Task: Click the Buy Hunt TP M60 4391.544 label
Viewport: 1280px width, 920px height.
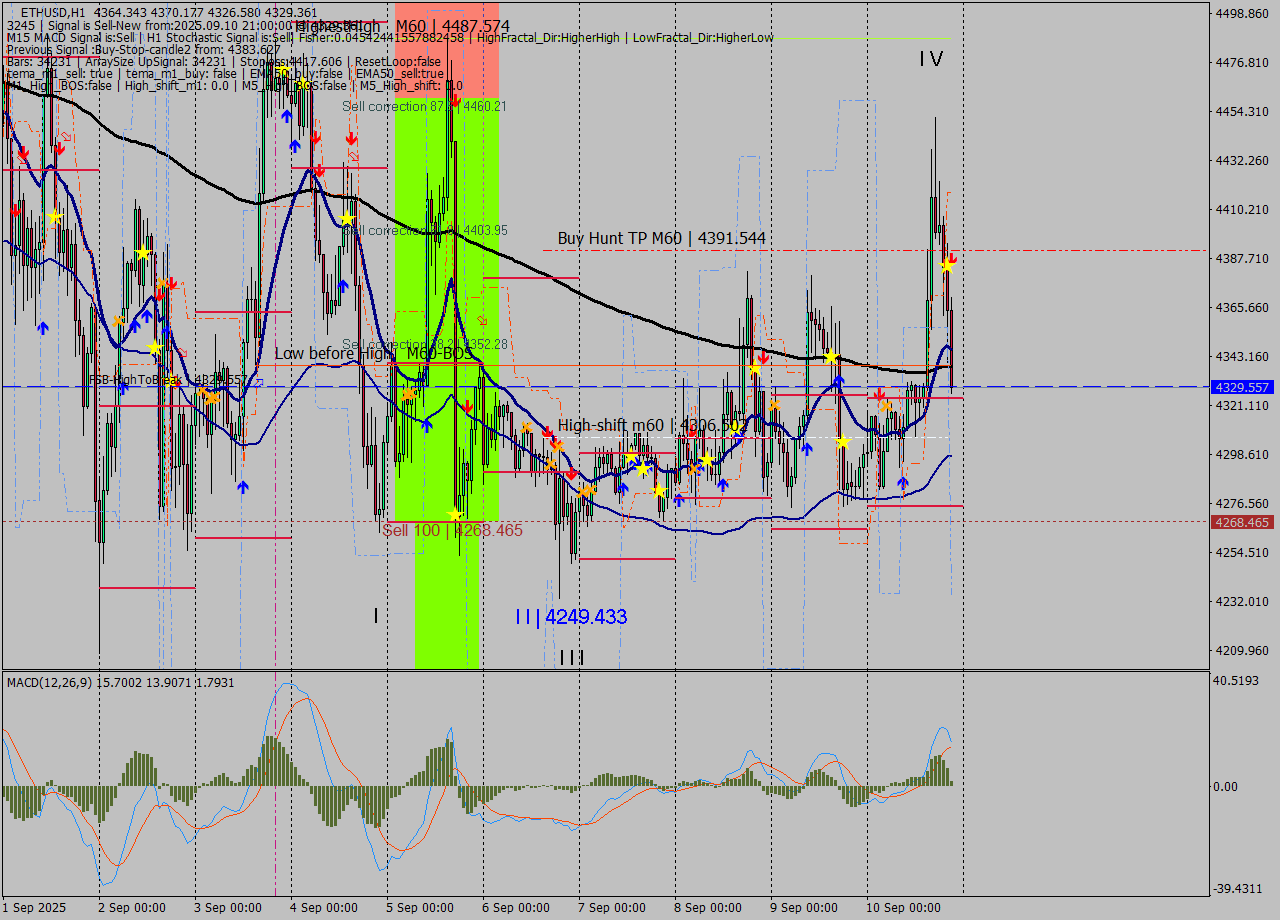Action: pyautogui.click(x=660, y=238)
